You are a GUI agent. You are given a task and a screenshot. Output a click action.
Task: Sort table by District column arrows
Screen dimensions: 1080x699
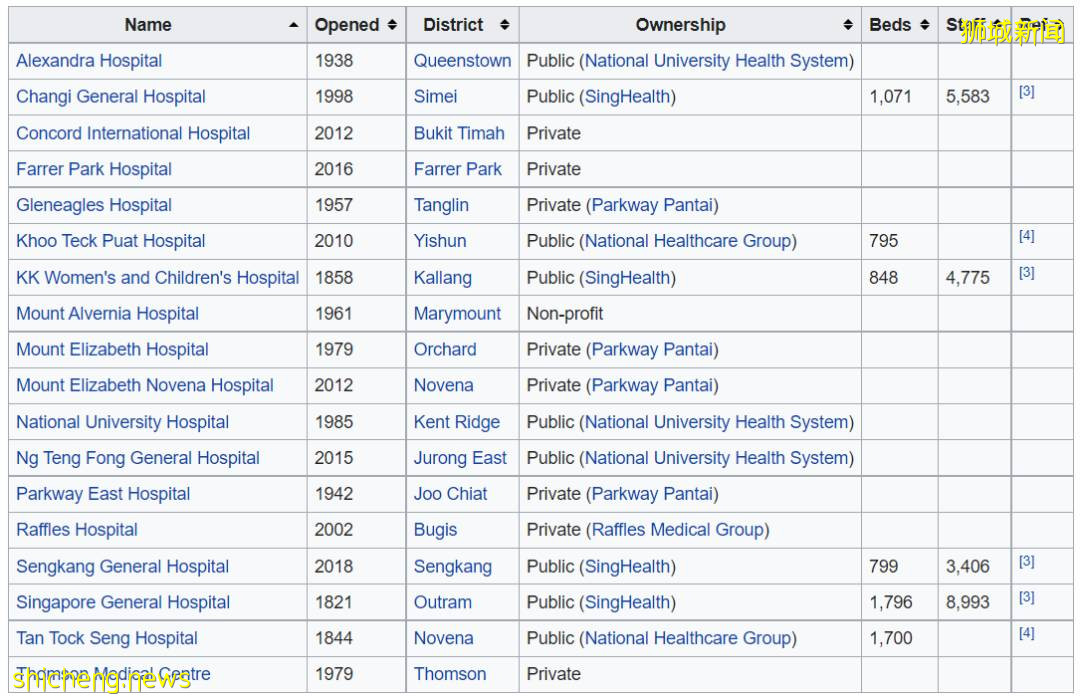(x=504, y=25)
